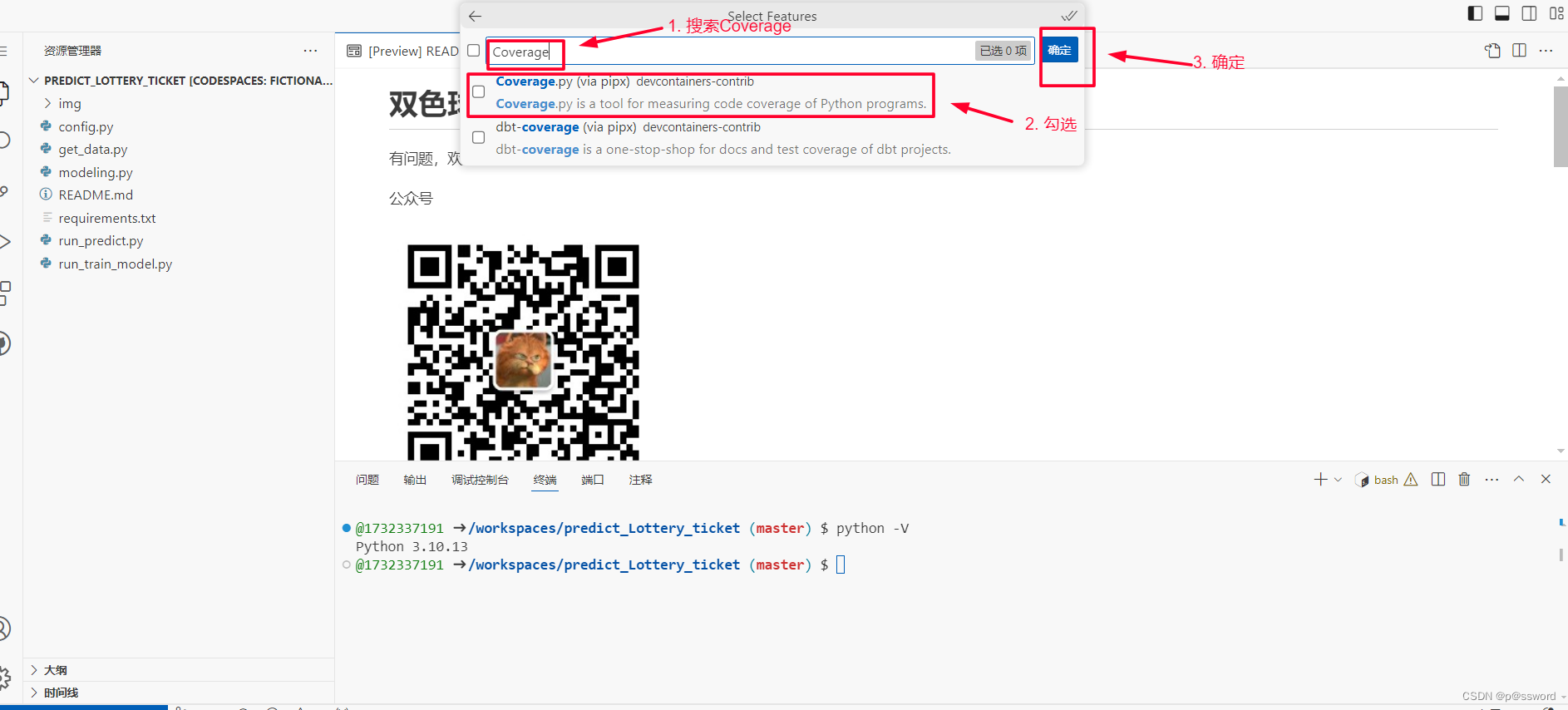Collapse PREDICT_LOTTERY_TICKET root folder
Viewport: 1568px width, 710px height.
34,81
